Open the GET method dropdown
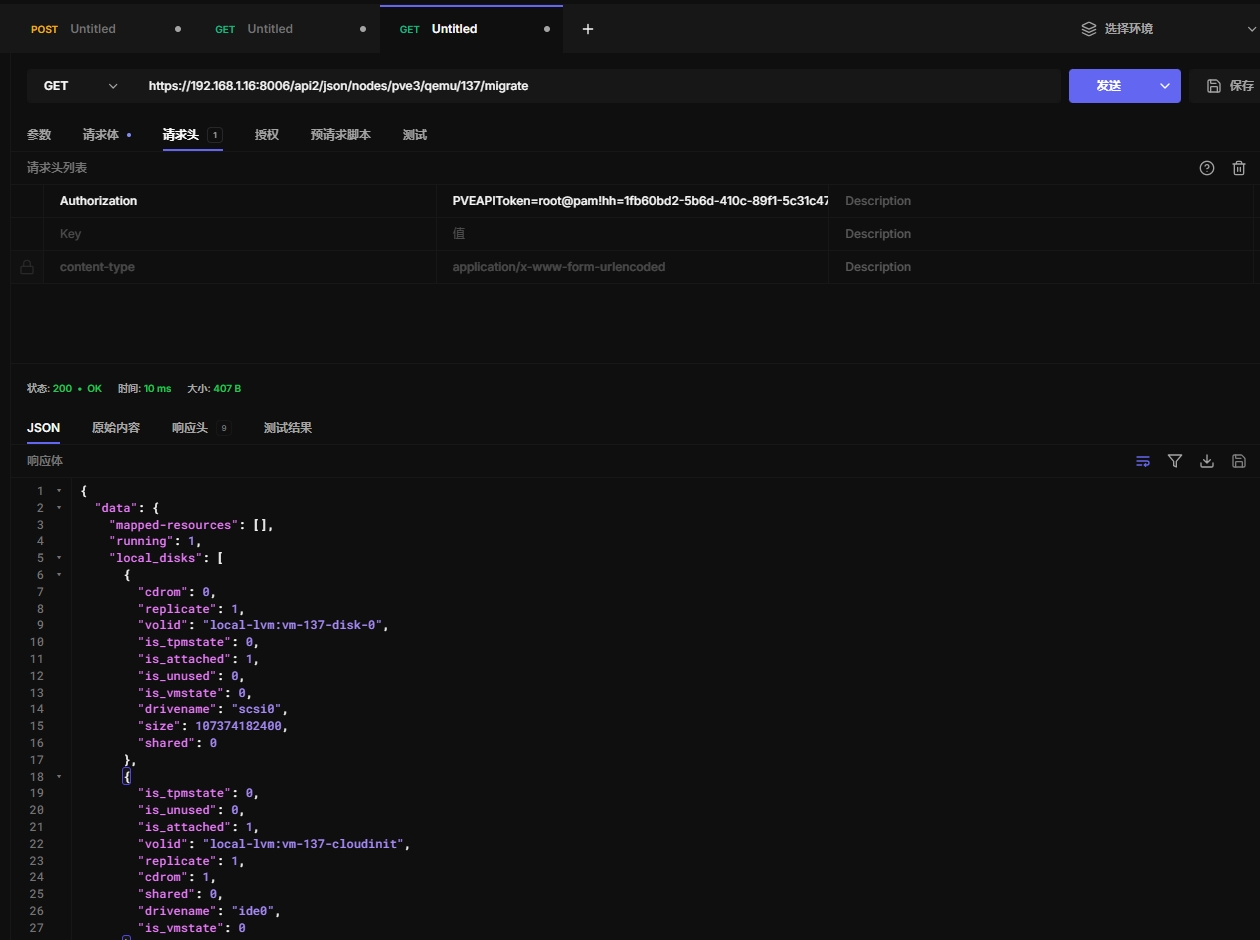This screenshot has height=940, width=1260. tap(80, 86)
